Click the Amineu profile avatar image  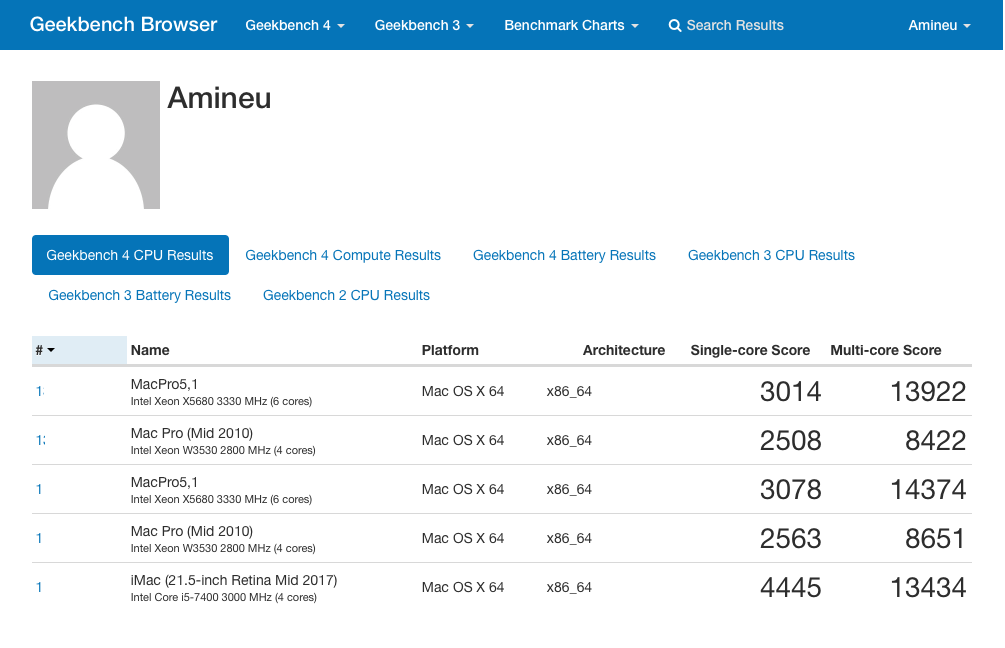96,145
